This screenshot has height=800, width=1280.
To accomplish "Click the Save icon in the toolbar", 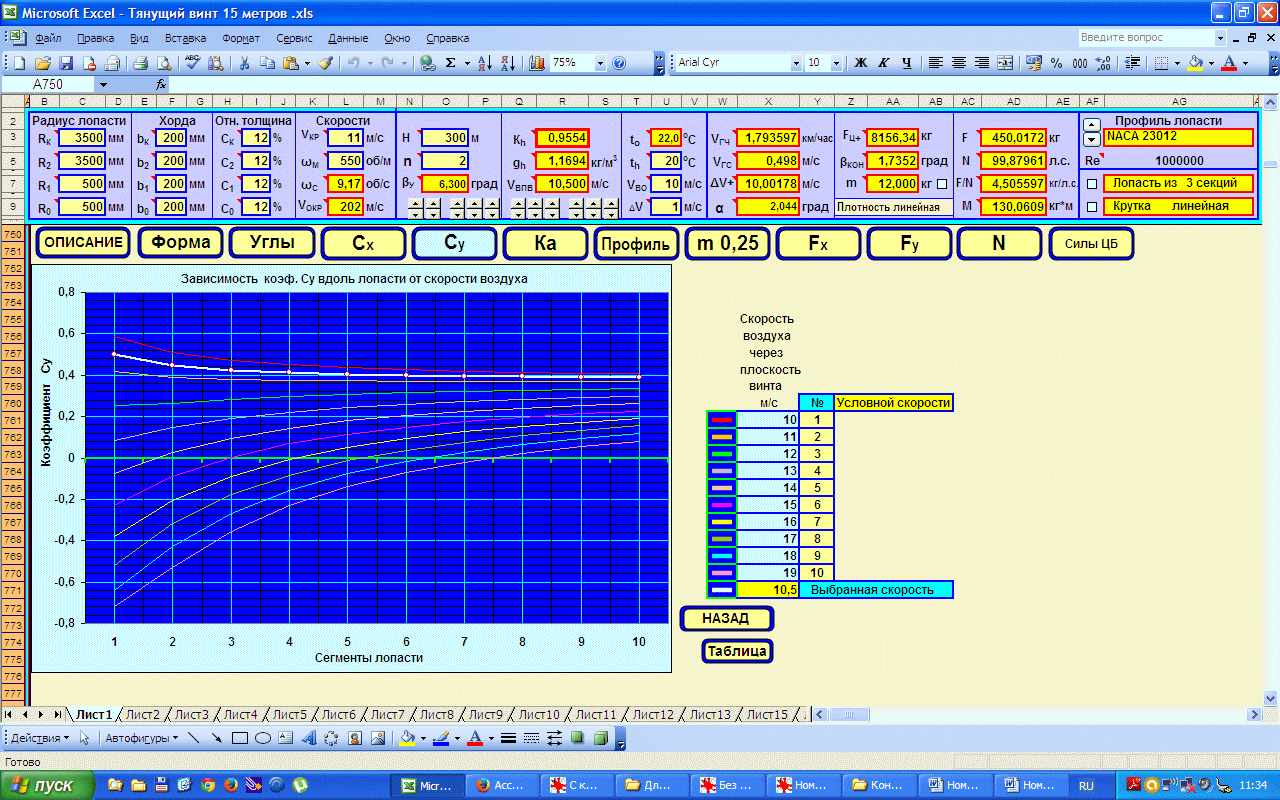I will [67, 62].
